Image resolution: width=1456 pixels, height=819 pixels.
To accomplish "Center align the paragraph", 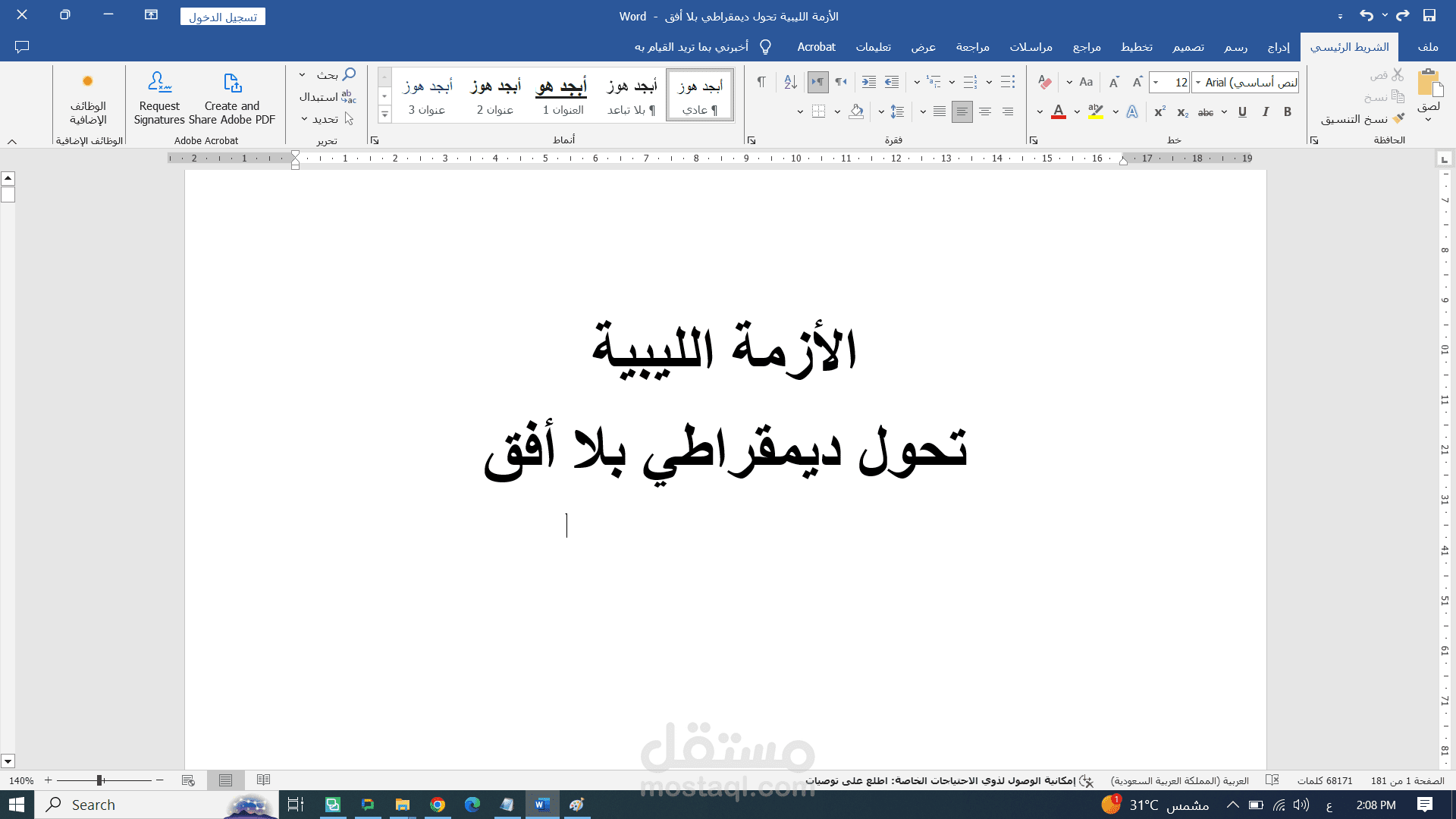I will (985, 111).
